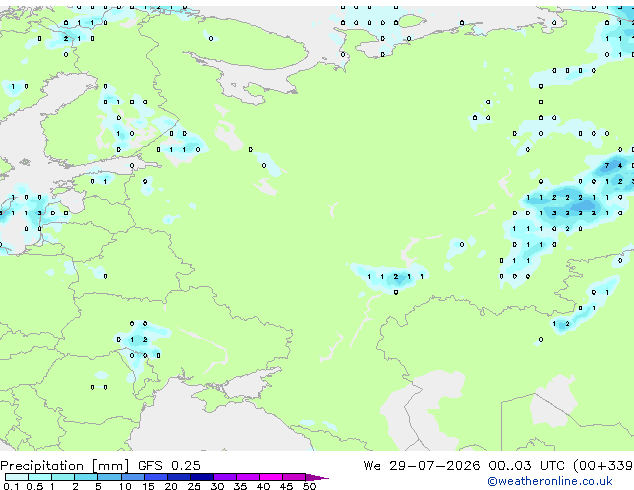Click the '10' legend scale label
The image size is (634, 490).
click(125, 486)
